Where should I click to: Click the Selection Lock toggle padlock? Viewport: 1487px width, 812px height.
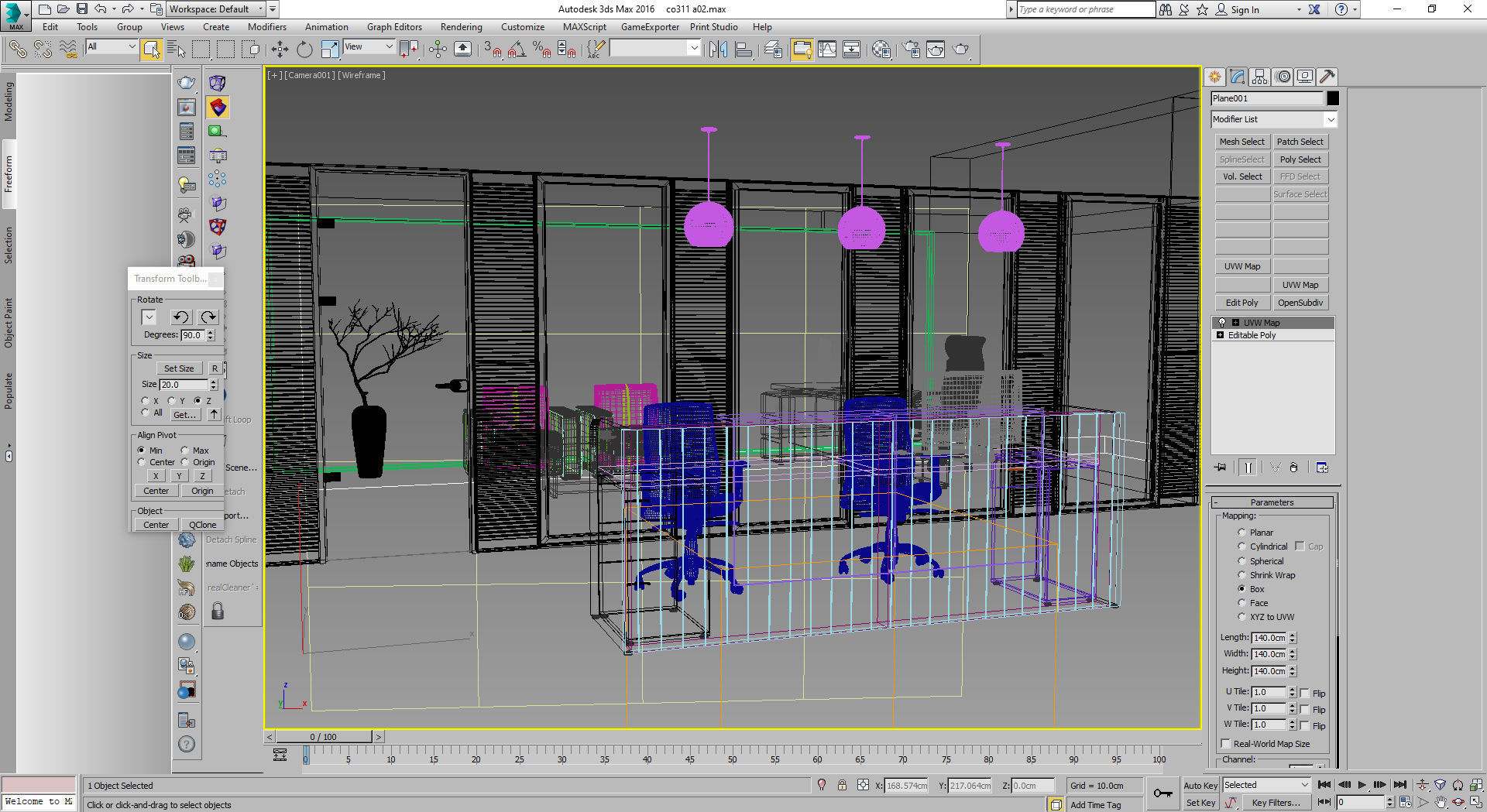(842, 785)
